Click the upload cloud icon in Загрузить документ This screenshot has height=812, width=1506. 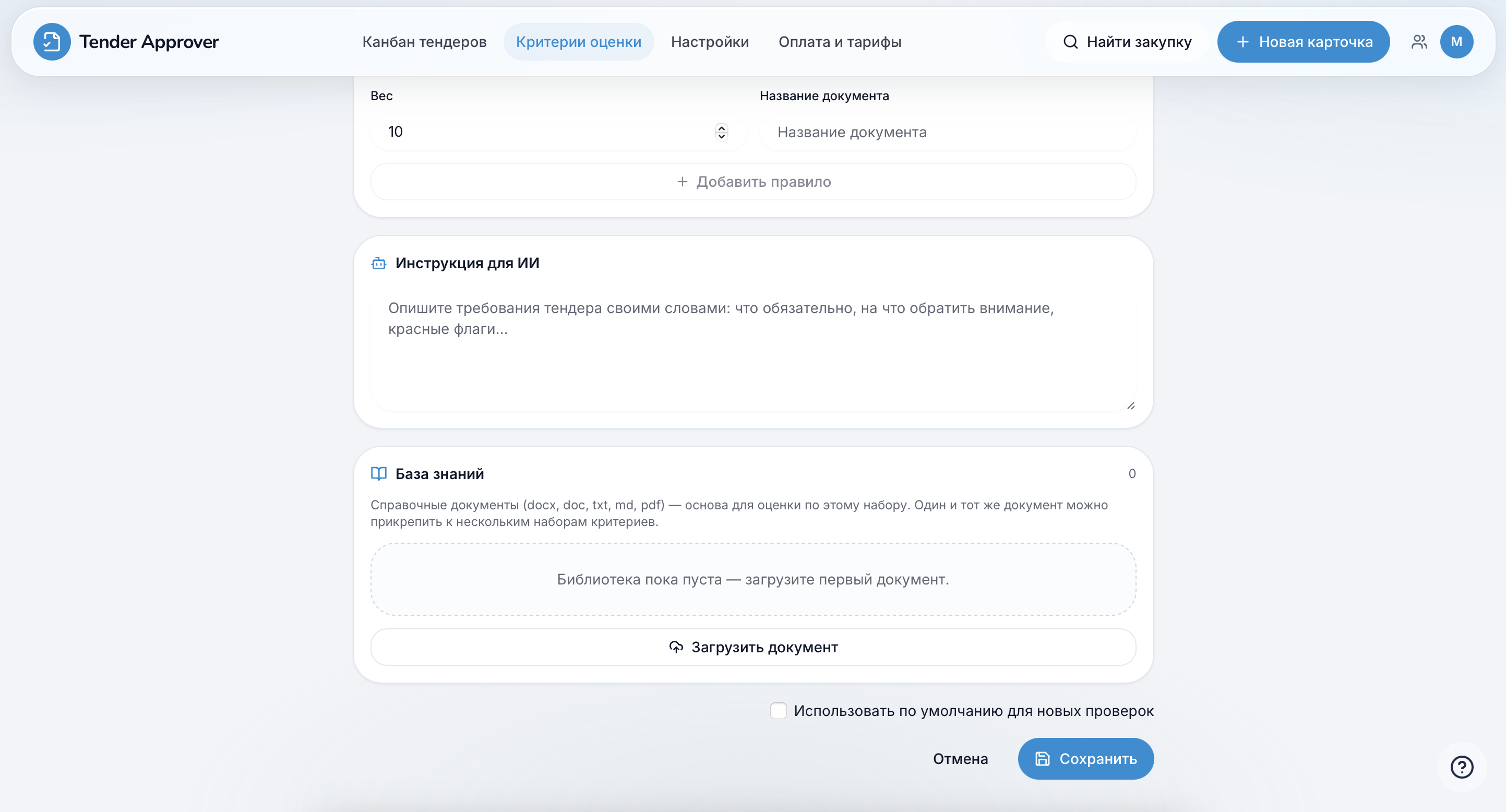pyautogui.click(x=676, y=647)
